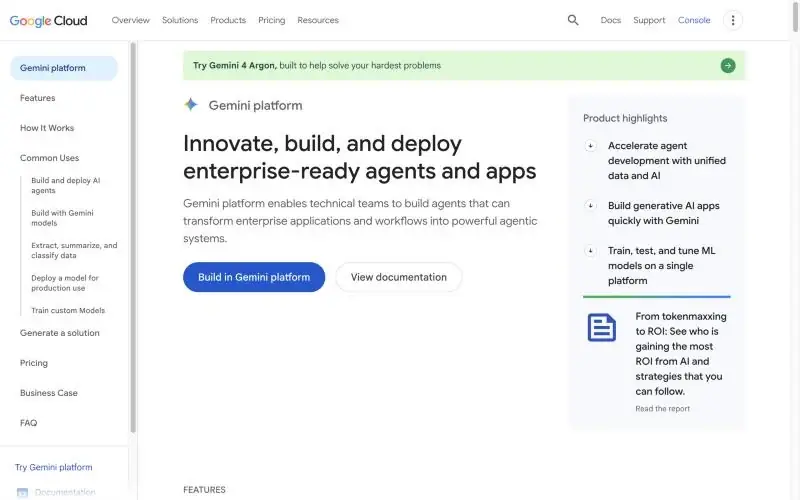The width and height of the screenshot is (800, 500).
Task: Click the Try Gemini 4 Argon banner text
Action: (317, 66)
